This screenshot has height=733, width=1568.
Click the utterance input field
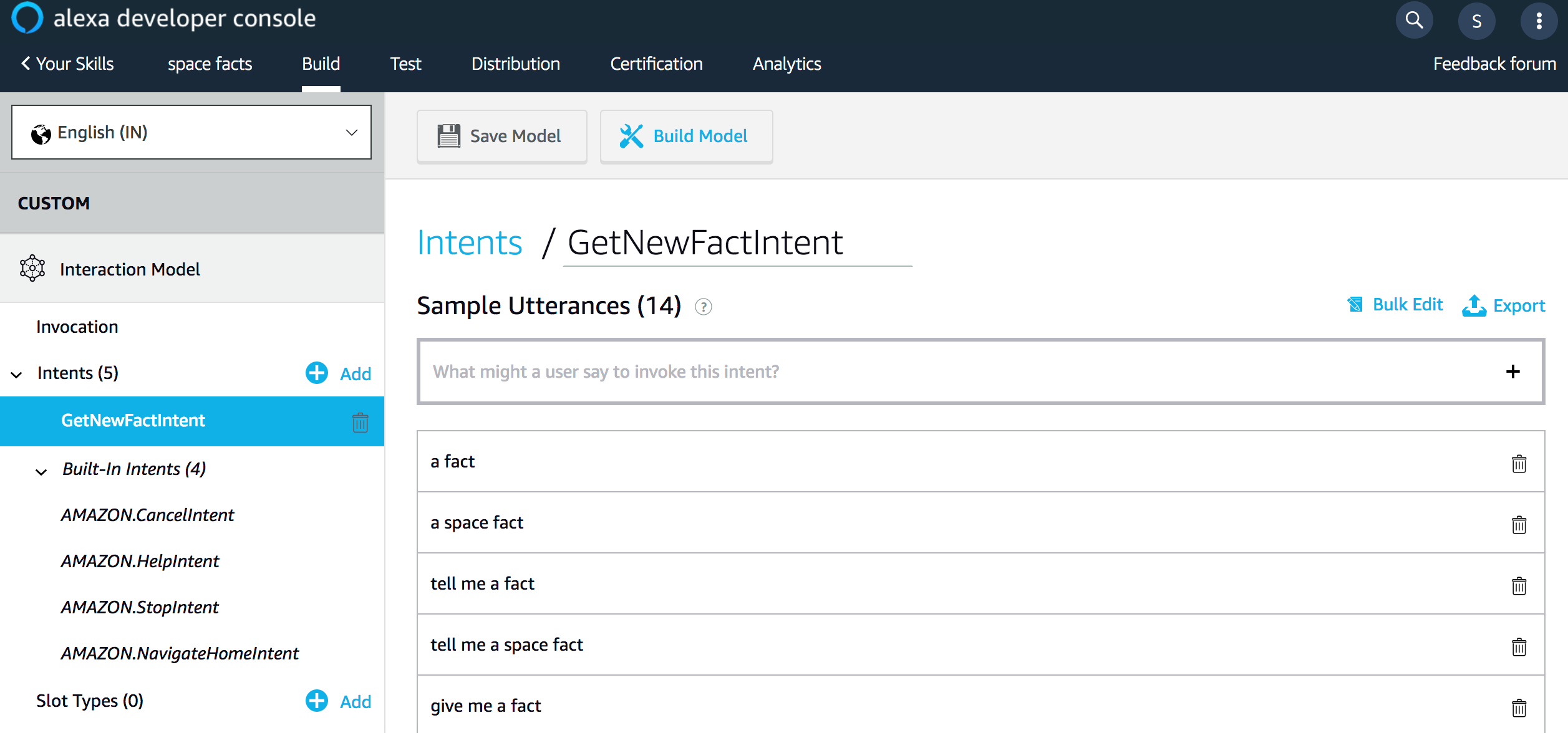[x=873, y=371]
